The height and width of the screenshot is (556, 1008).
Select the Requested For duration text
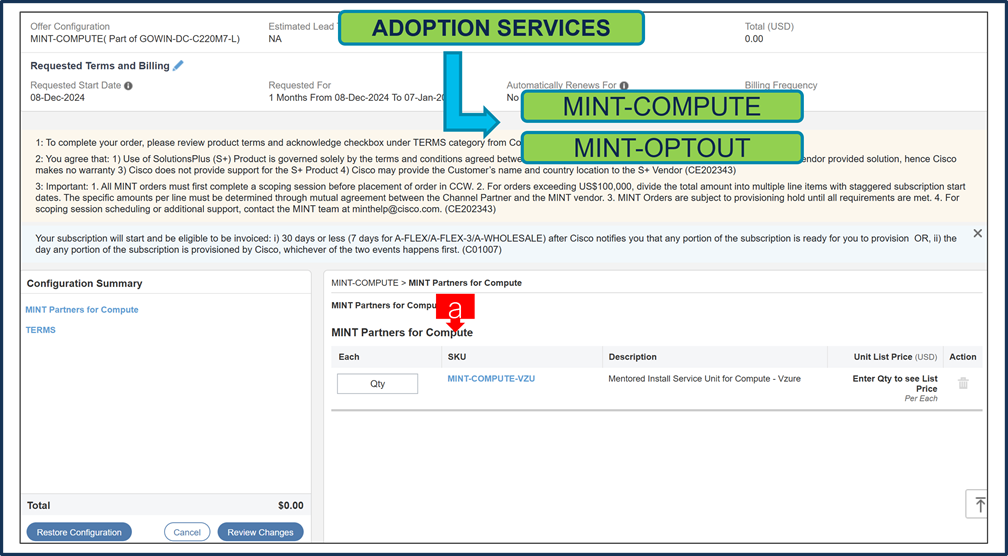coord(357,98)
